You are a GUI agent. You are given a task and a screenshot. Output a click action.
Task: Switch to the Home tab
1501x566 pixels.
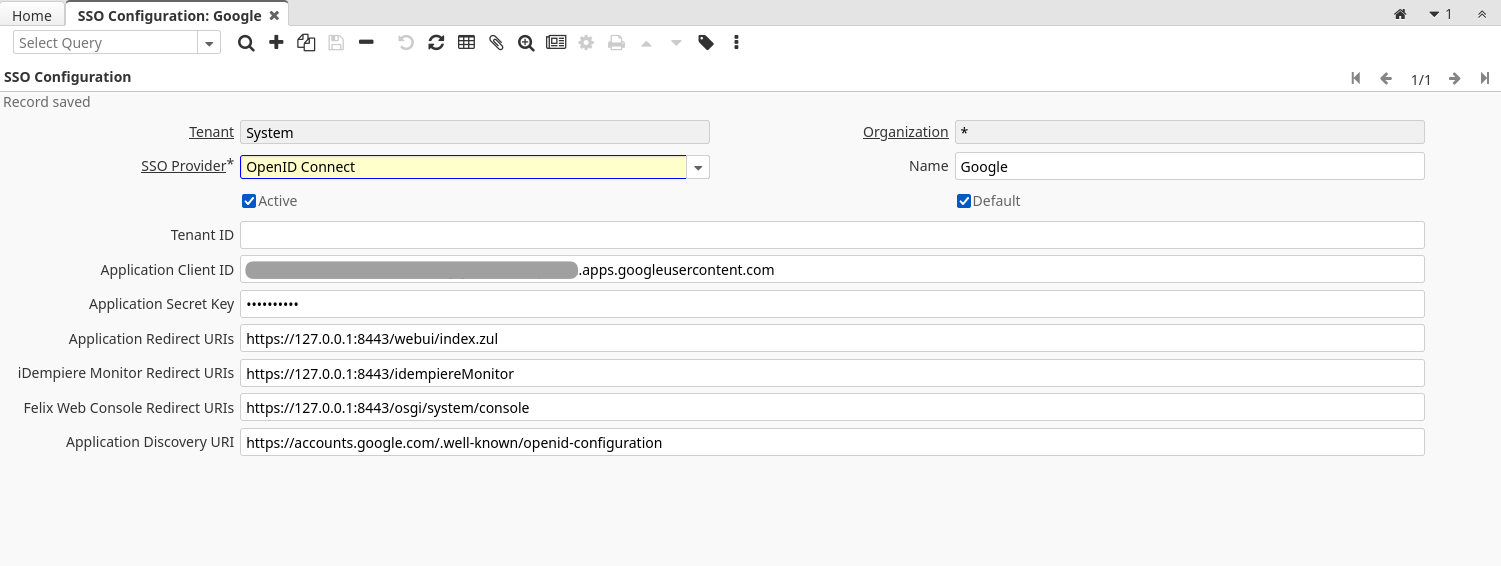pos(32,16)
